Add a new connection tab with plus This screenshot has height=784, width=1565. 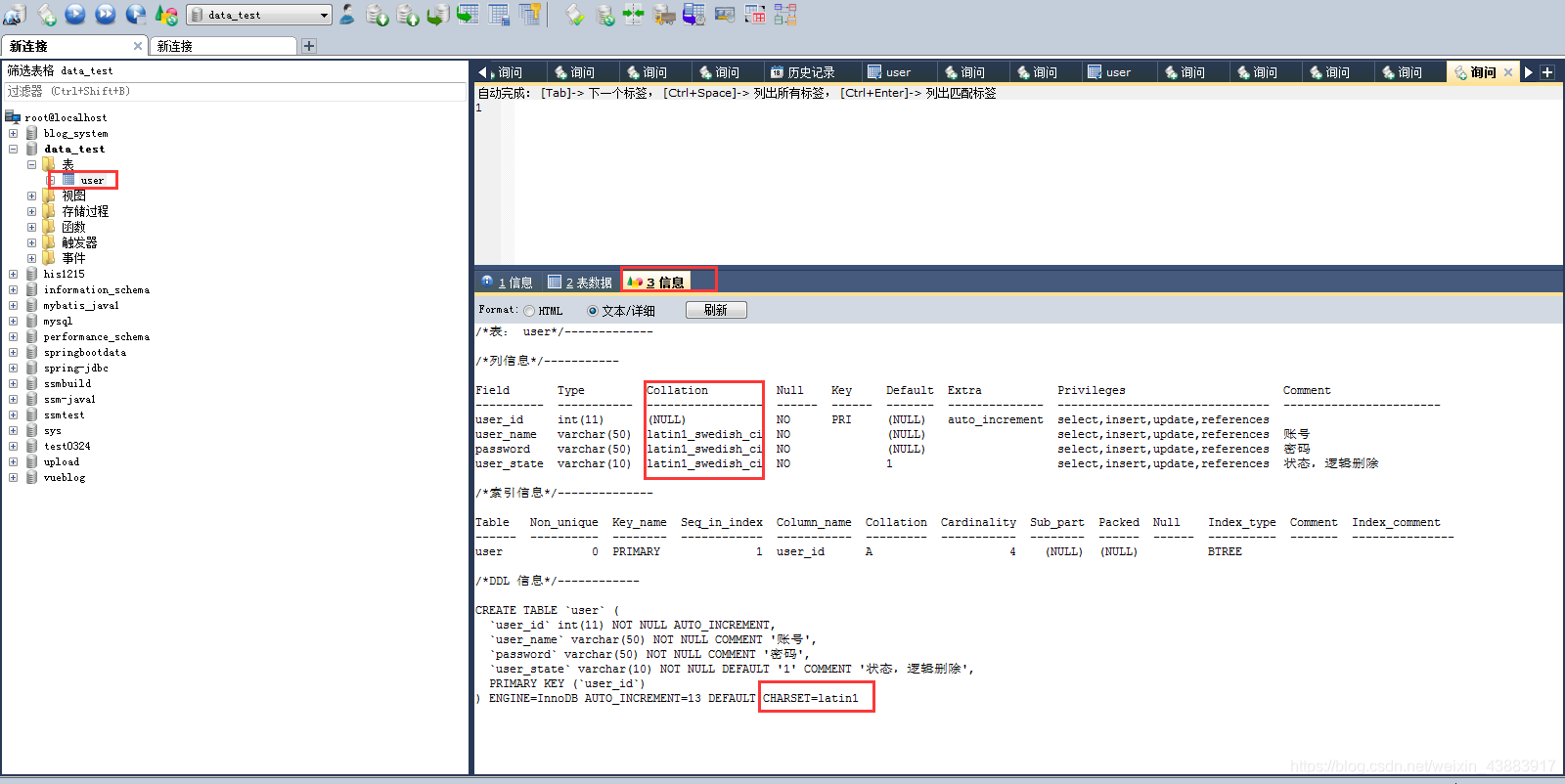click(x=309, y=46)
